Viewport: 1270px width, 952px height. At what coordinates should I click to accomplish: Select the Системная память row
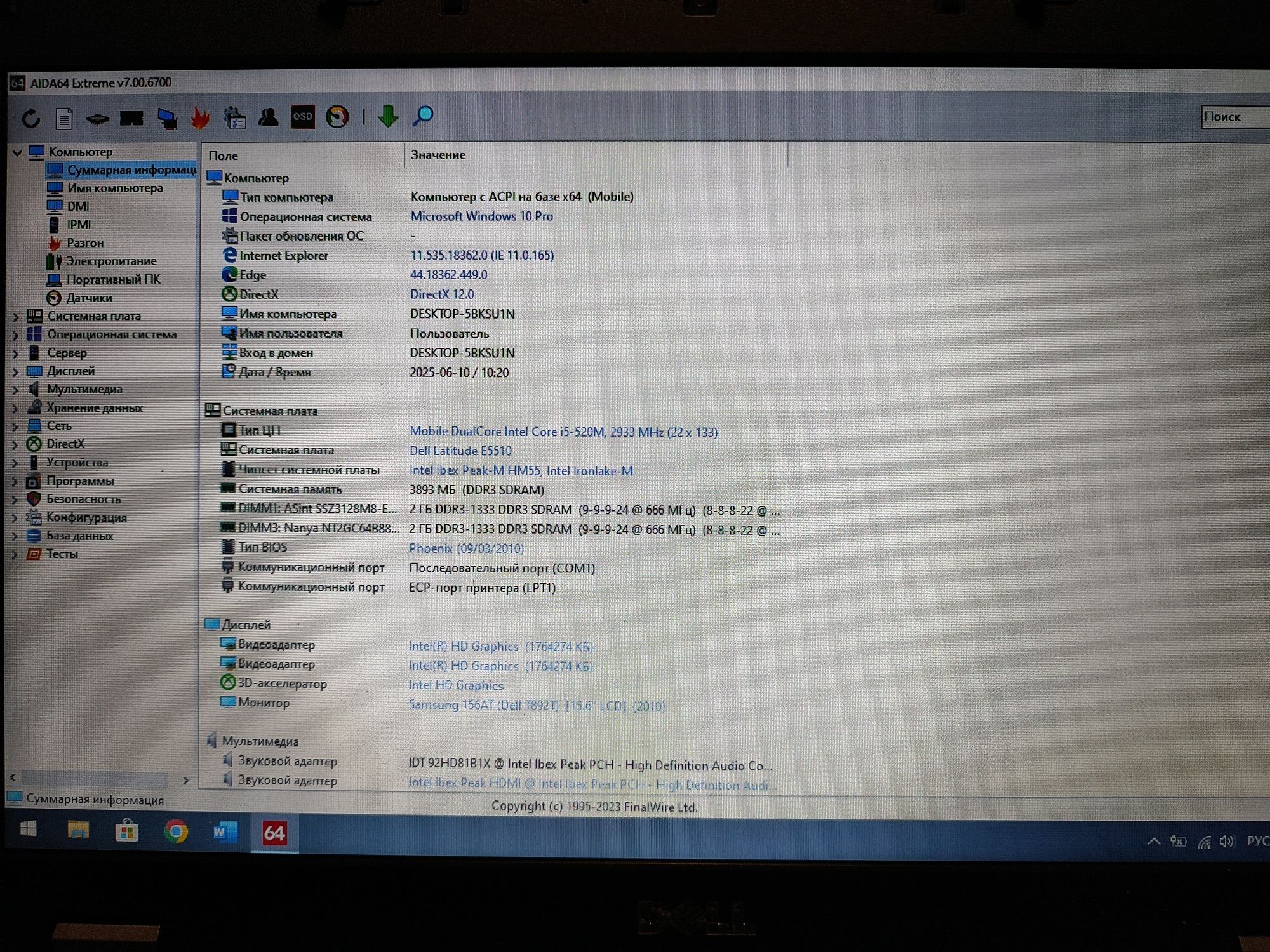(382, 490)
